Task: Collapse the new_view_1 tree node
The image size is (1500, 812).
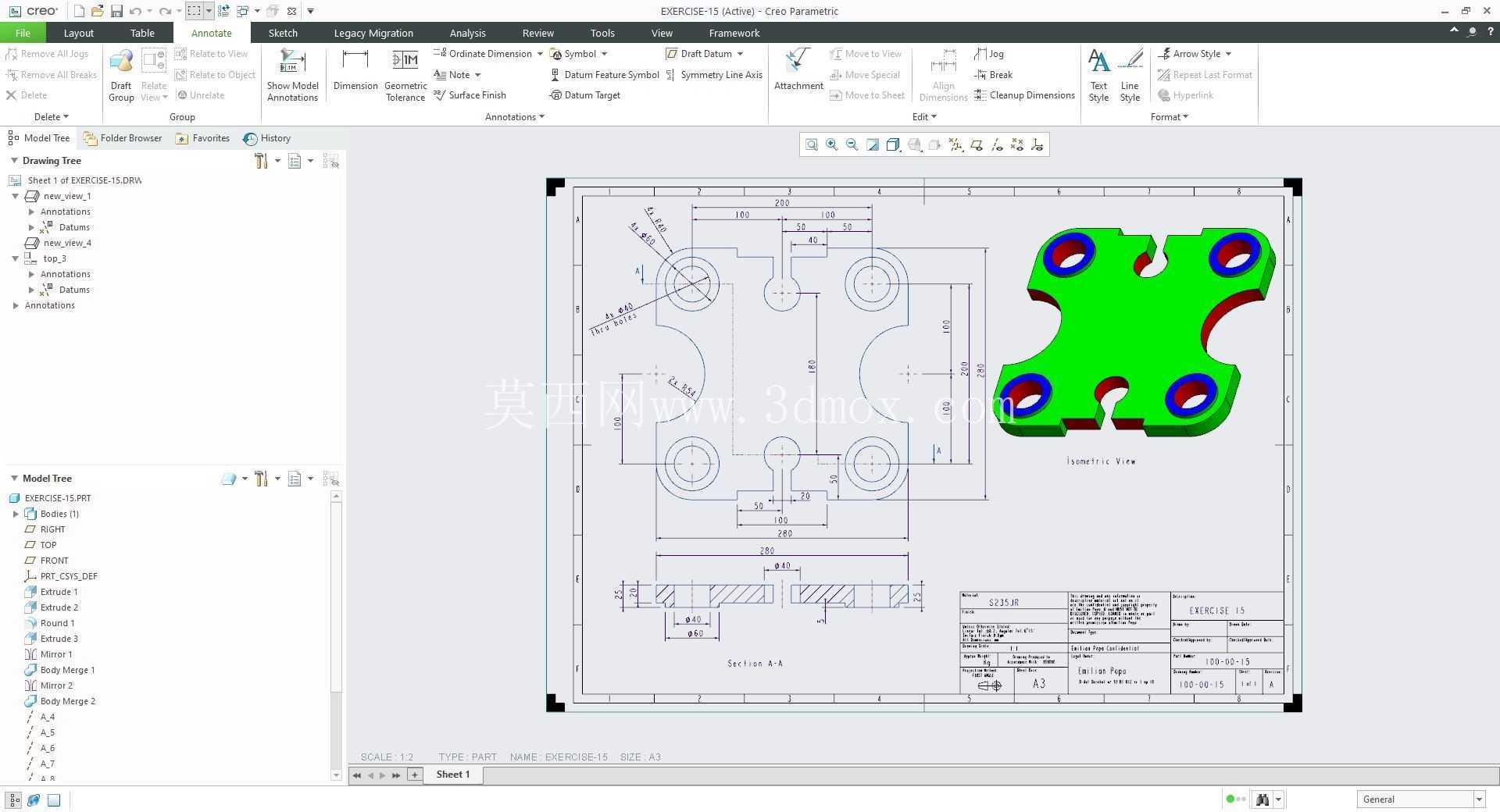Action: 15,196
